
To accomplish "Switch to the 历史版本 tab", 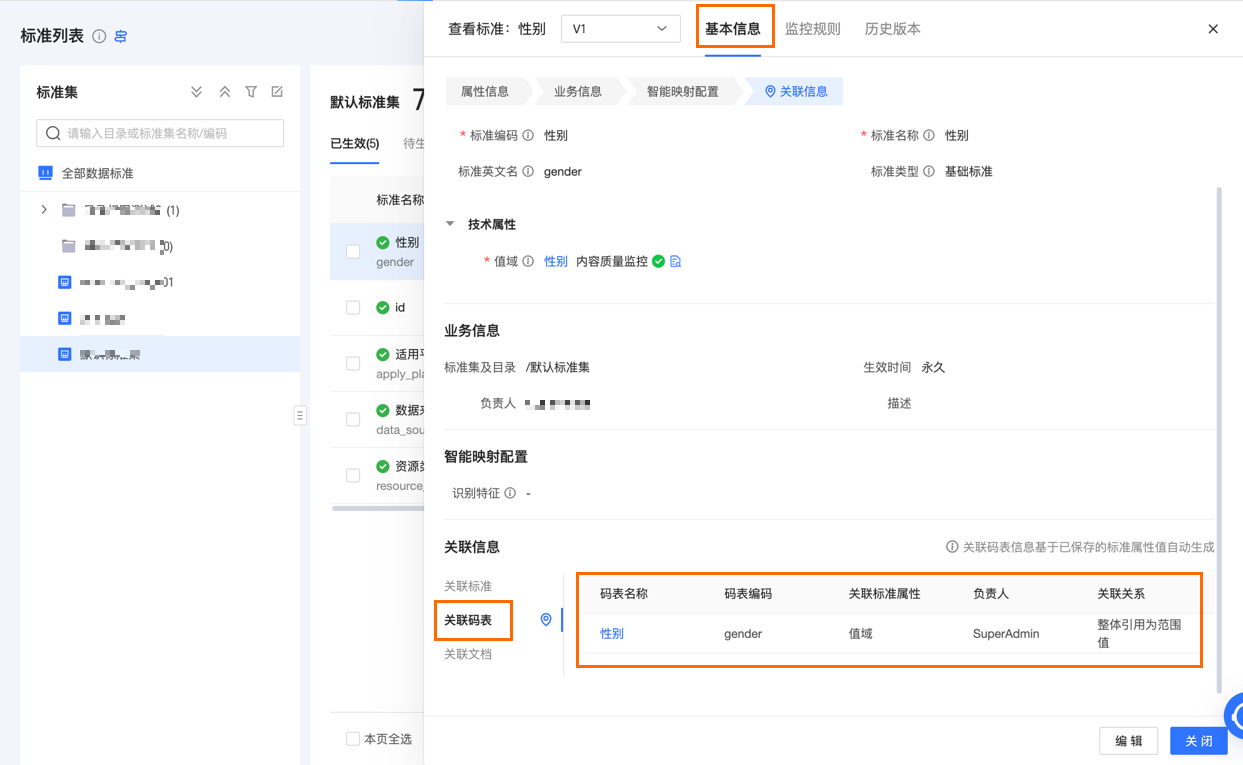I will [892, 29].
